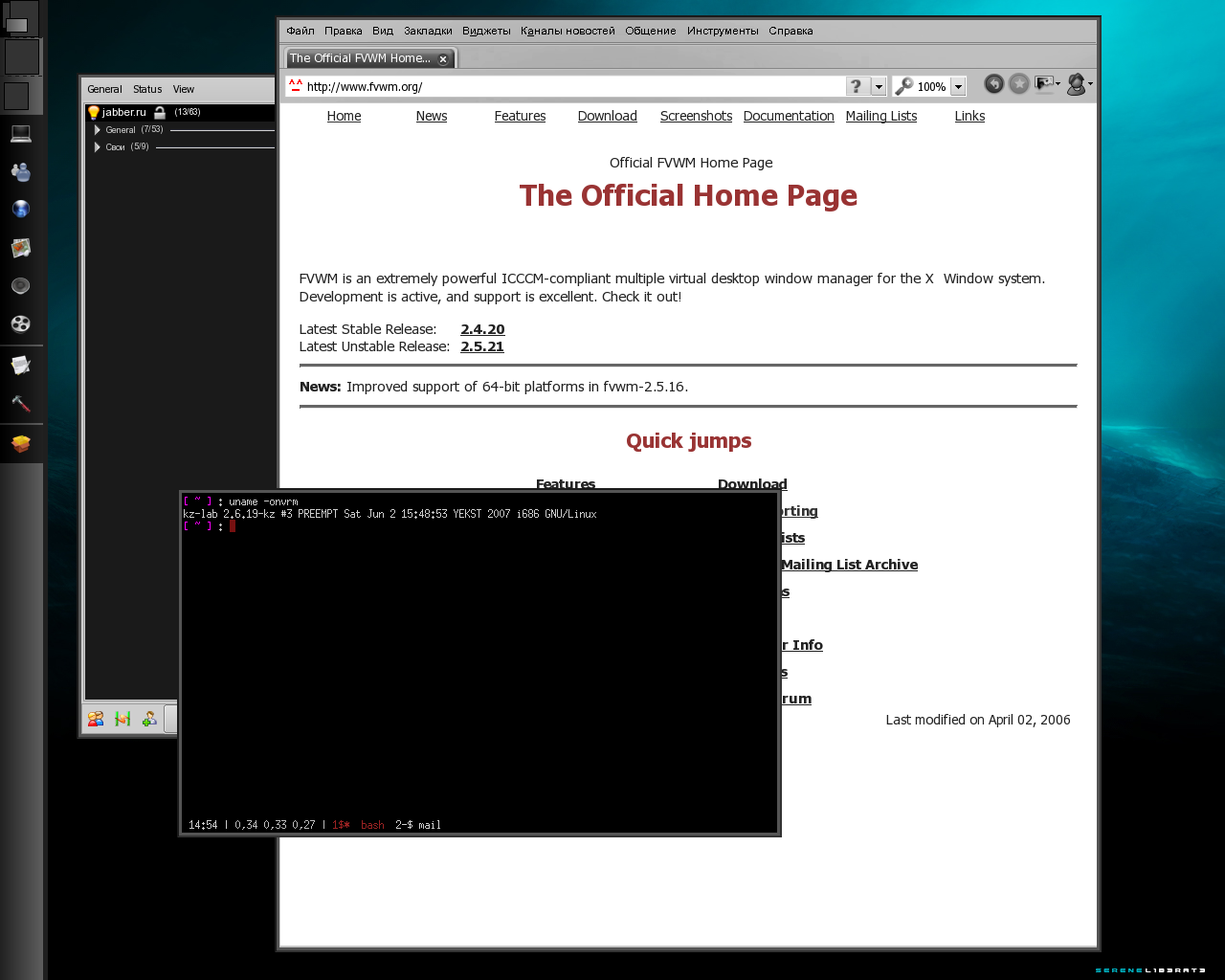Open the Links navigation link
This screenshot has height=980, width=1225.
click(969, 116)
